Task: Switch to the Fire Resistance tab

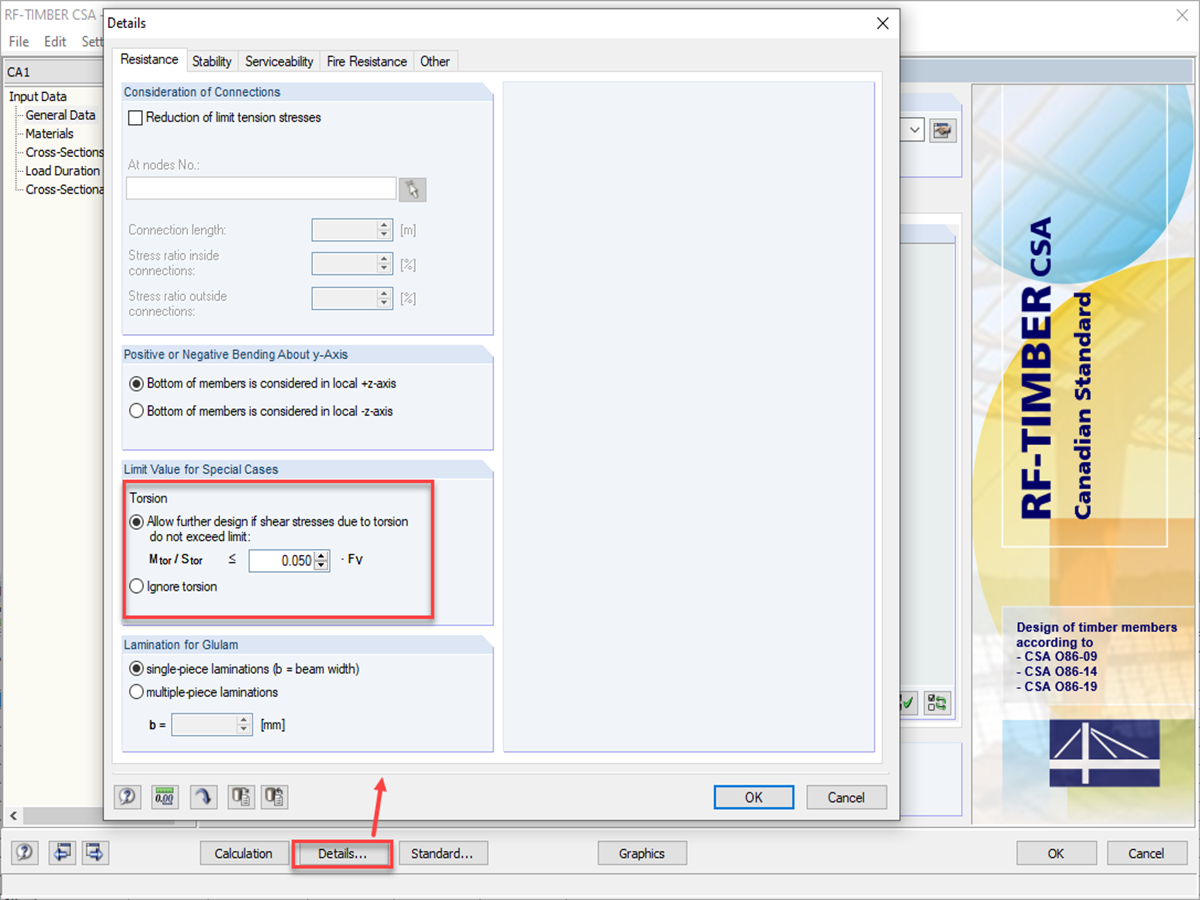Action: (367, 61)
